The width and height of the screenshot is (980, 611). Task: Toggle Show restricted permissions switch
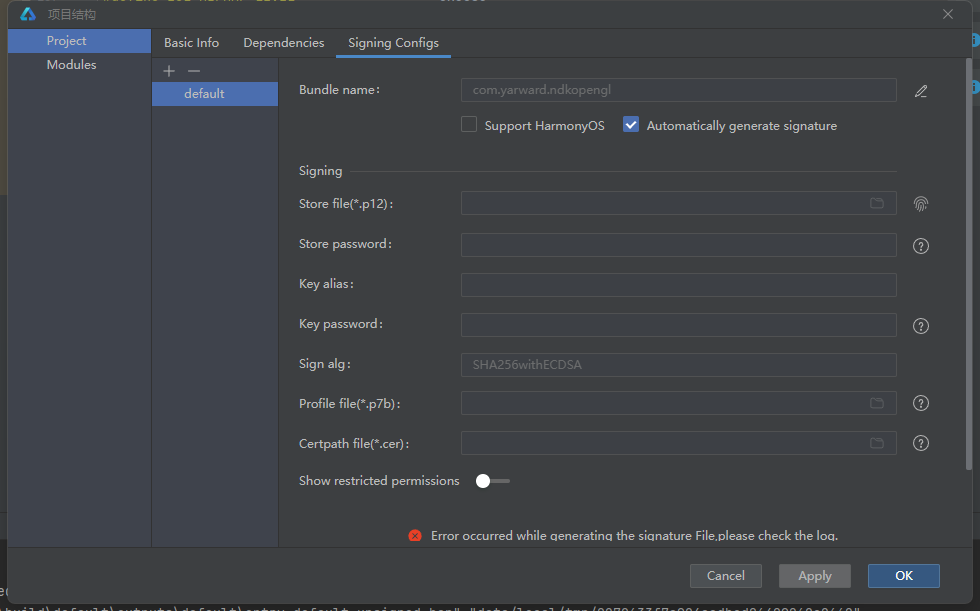(492, 481)
